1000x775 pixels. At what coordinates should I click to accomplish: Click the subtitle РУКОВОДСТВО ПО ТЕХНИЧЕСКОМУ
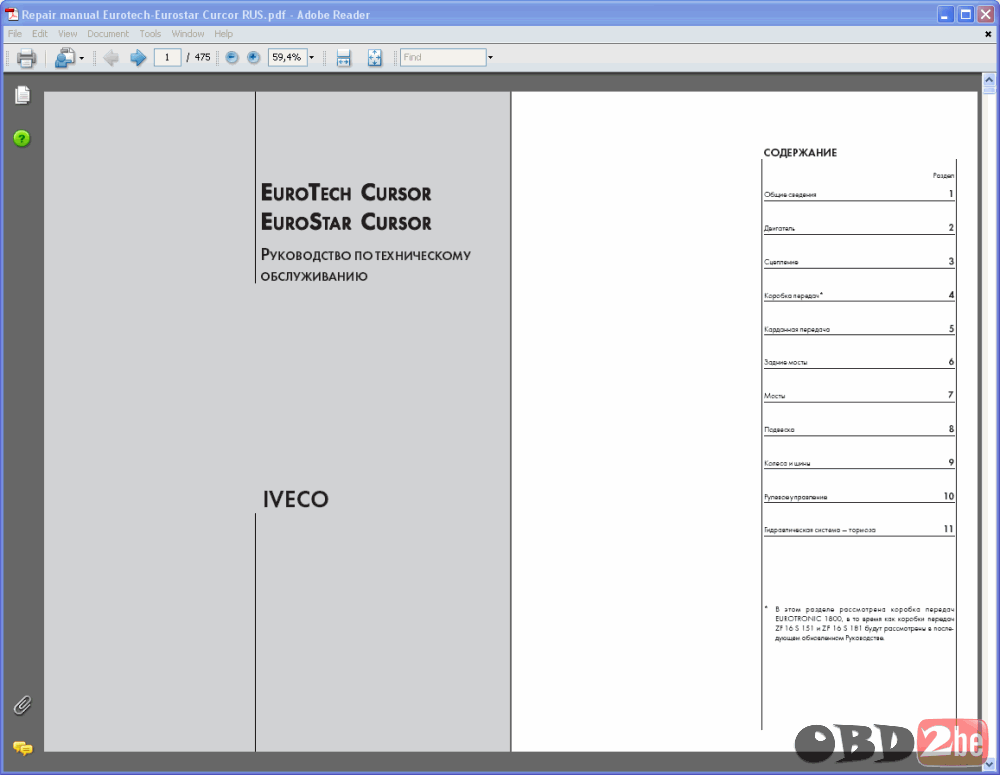(x=365, y=255)
